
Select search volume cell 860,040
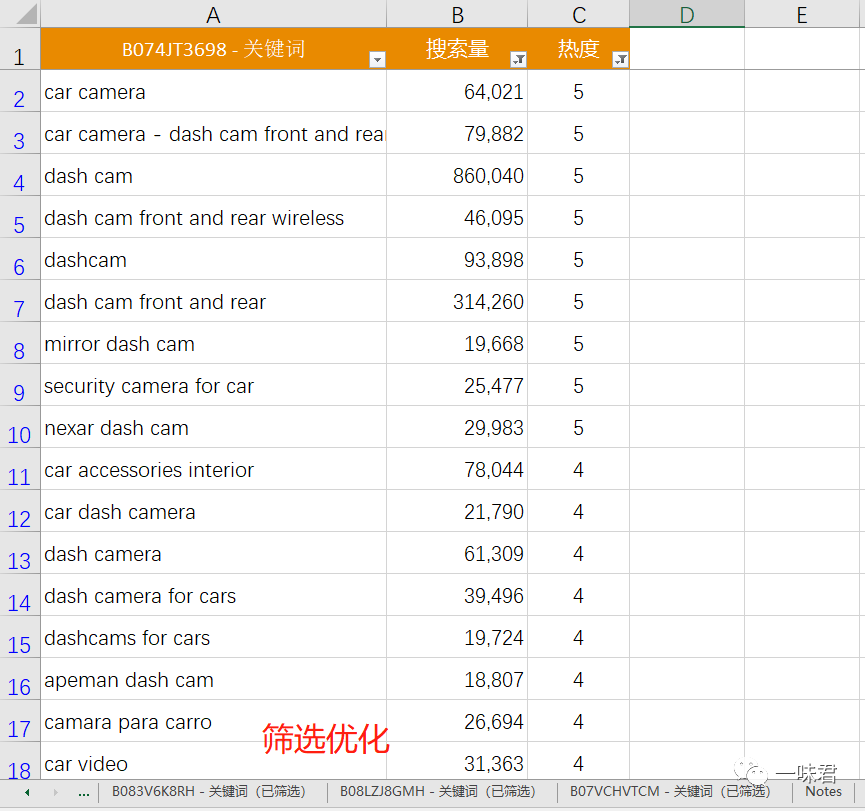click(x=457, y=175)
